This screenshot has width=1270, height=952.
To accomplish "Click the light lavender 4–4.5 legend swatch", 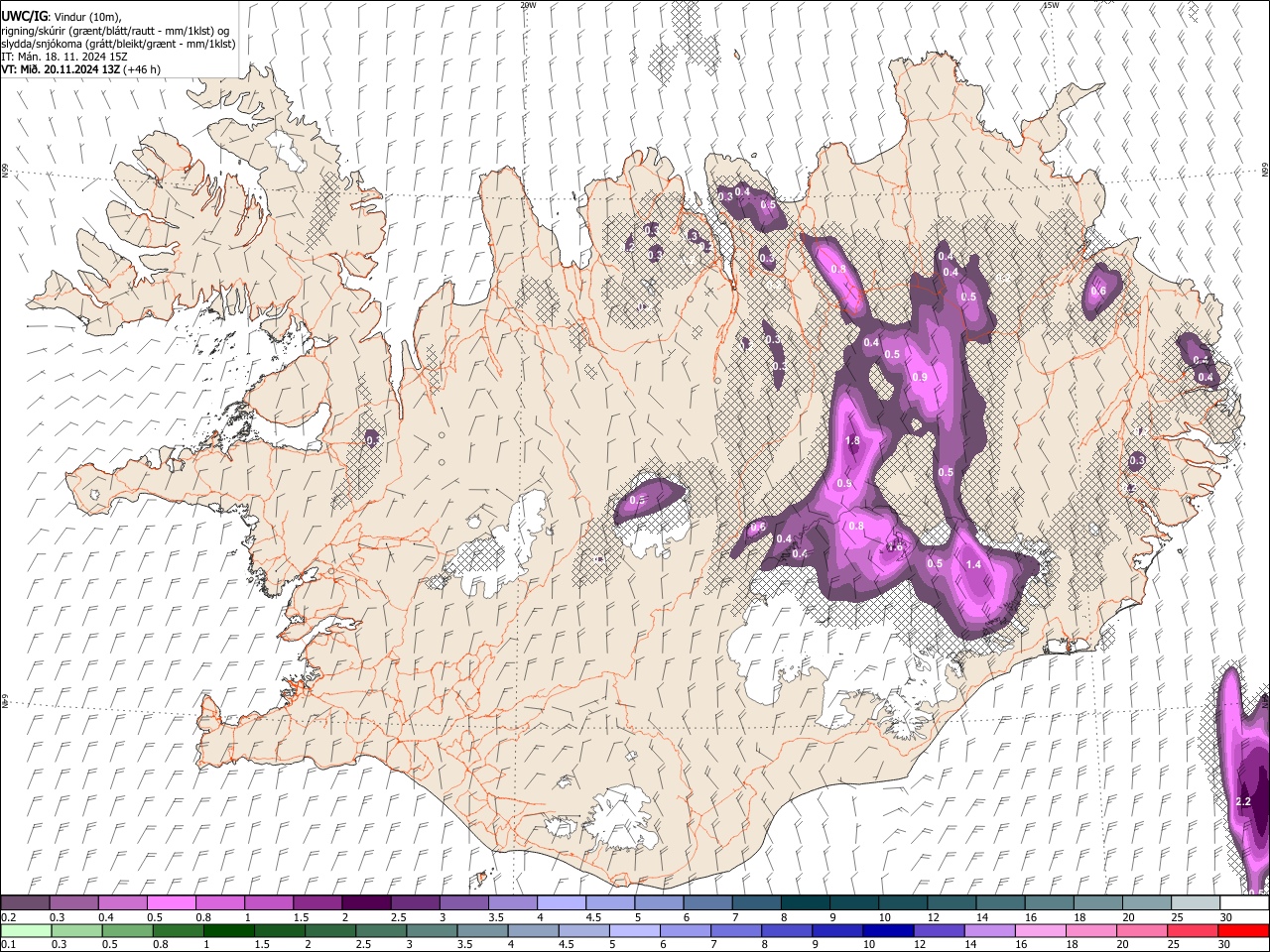I will 562,903.
